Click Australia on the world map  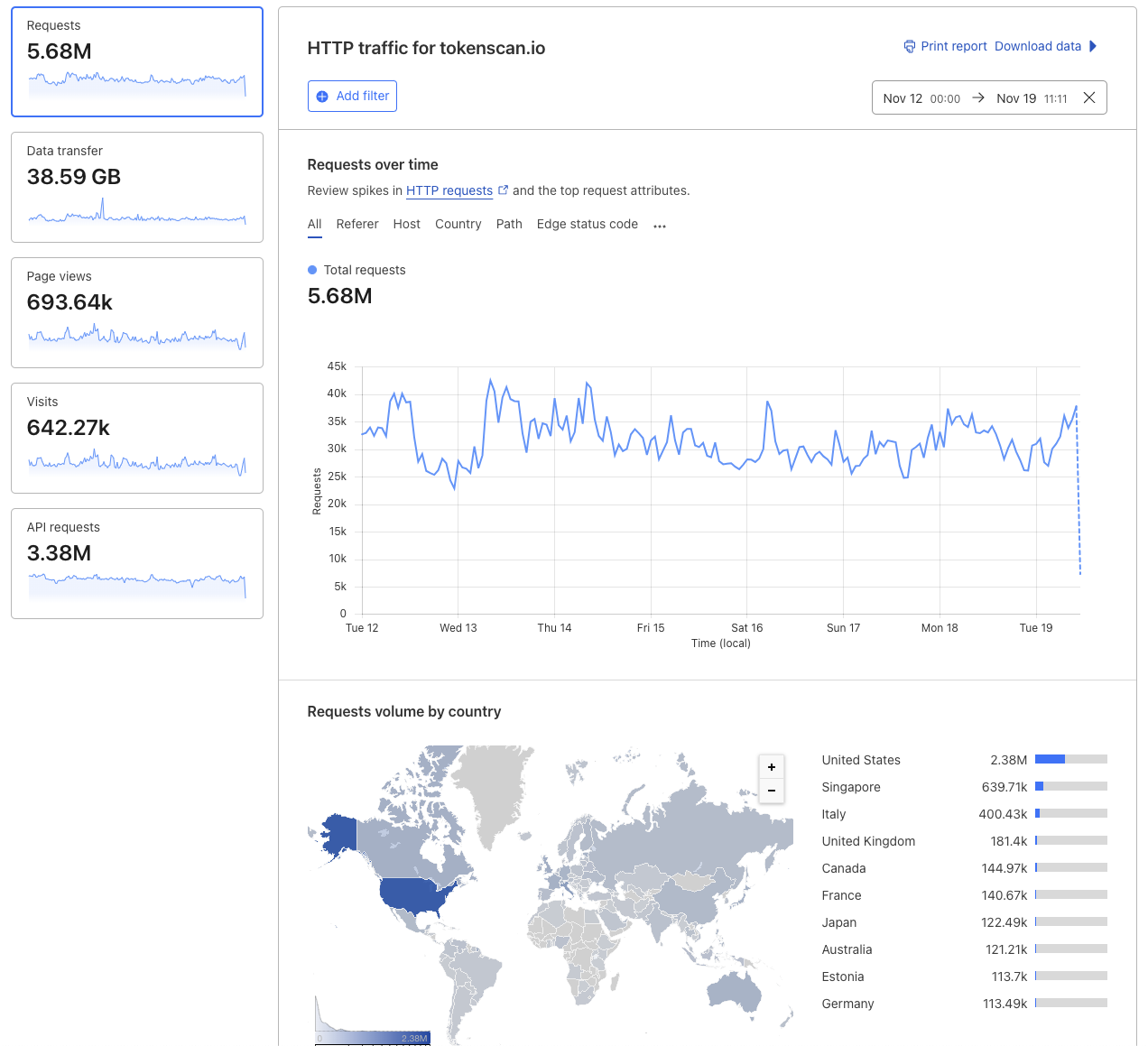point(736,991)
